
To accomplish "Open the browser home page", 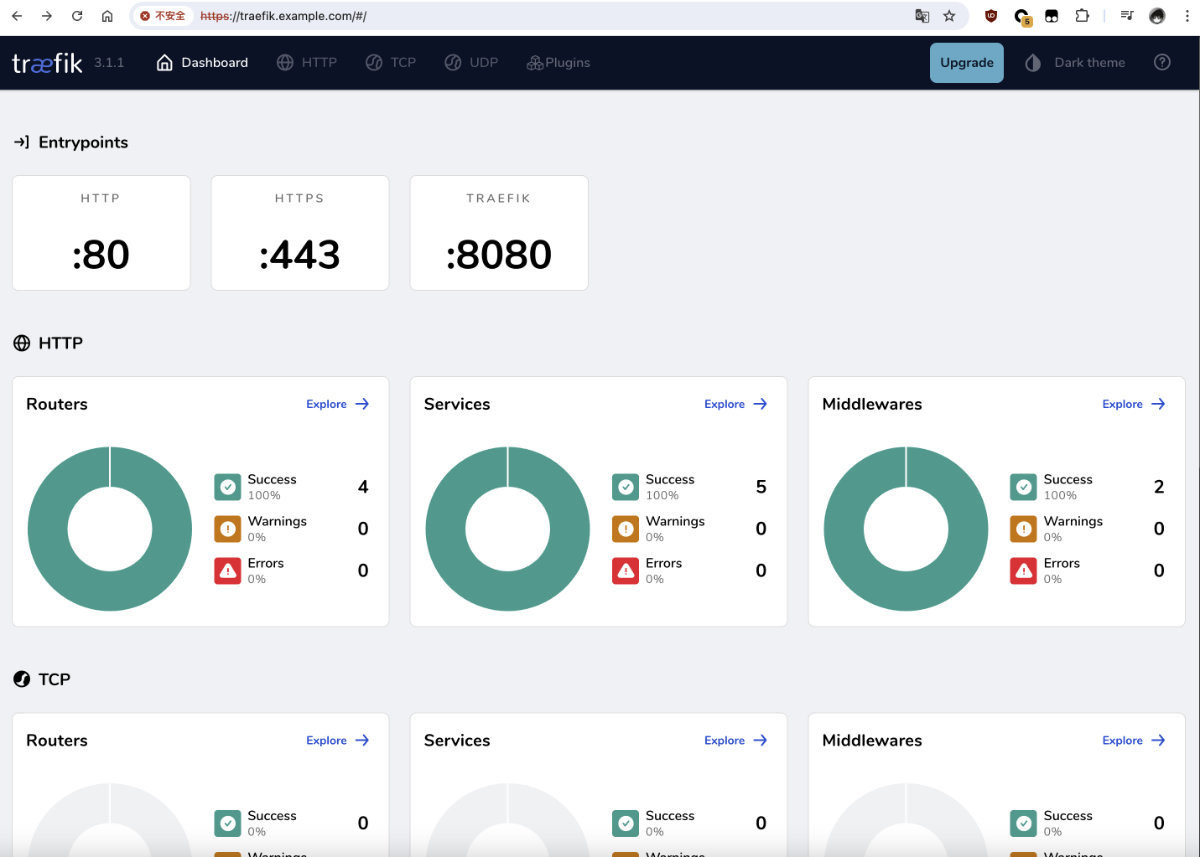I will tap(107, 16).
